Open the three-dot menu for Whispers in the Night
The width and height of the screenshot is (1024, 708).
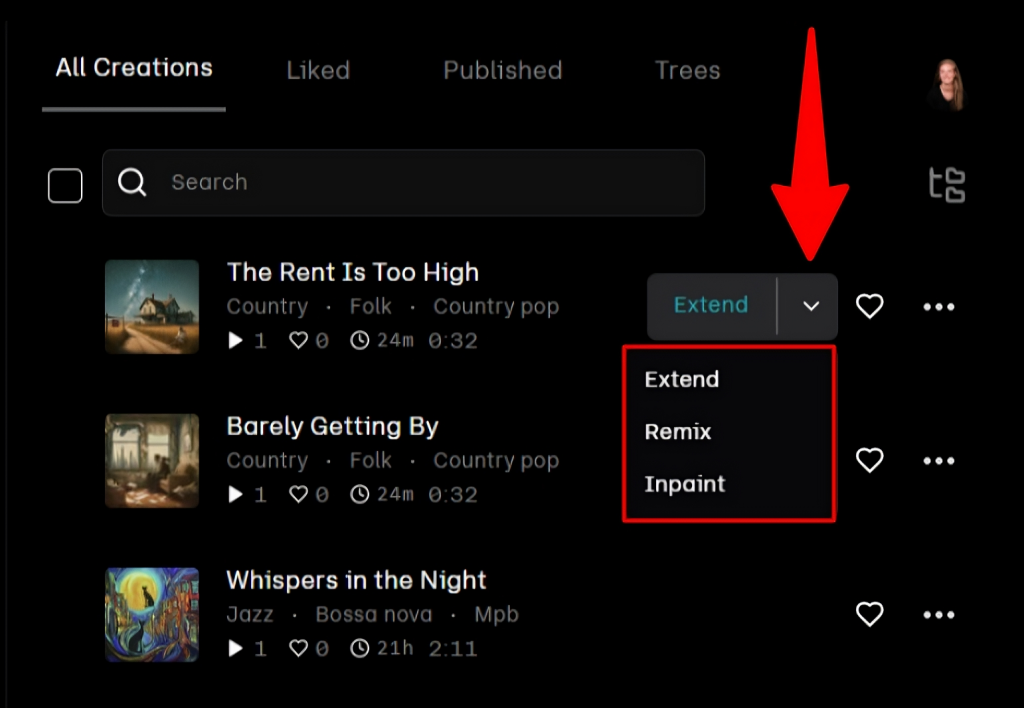pos(938,615)
